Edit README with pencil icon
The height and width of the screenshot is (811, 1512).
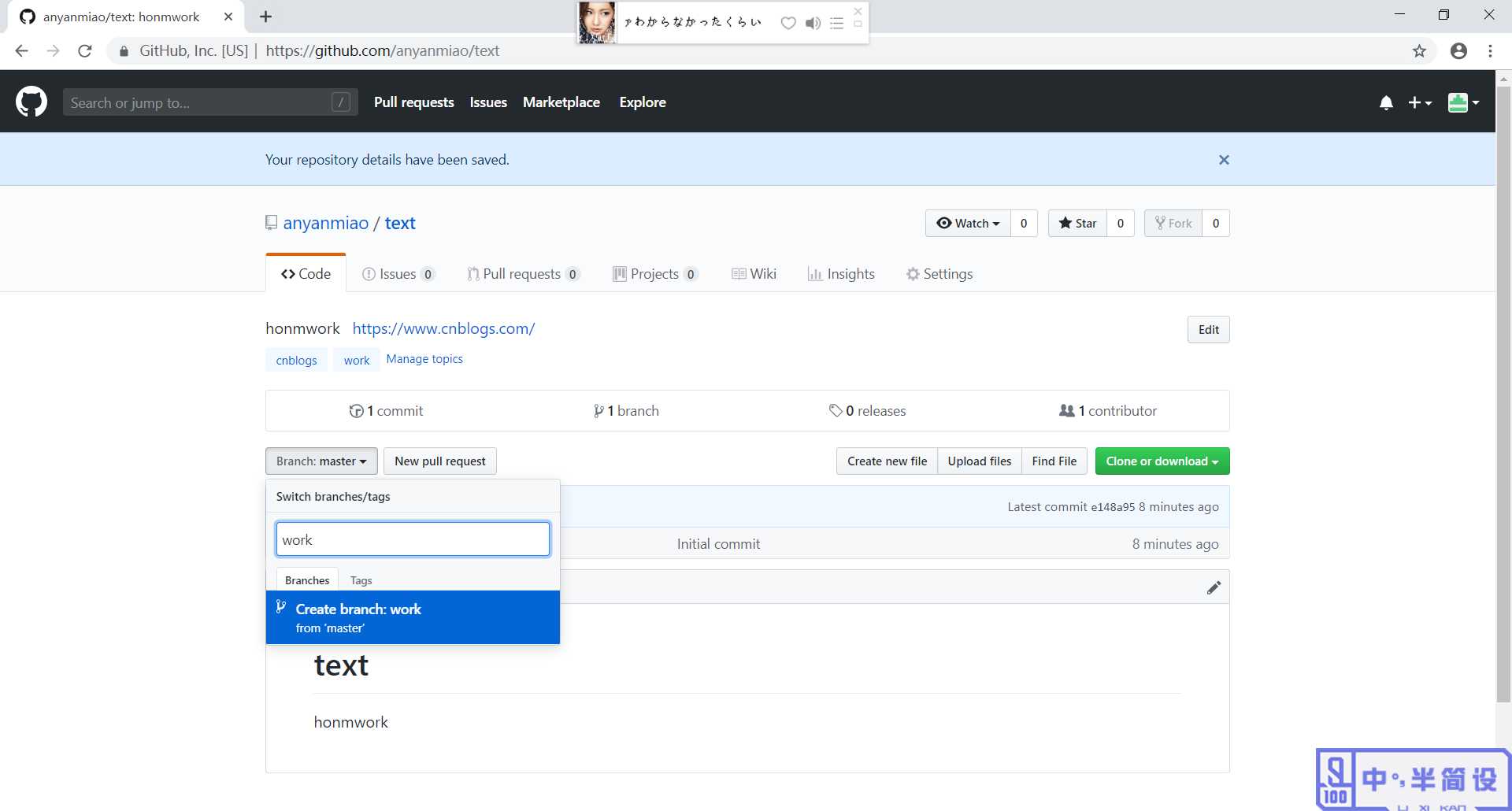point(1214,588)
